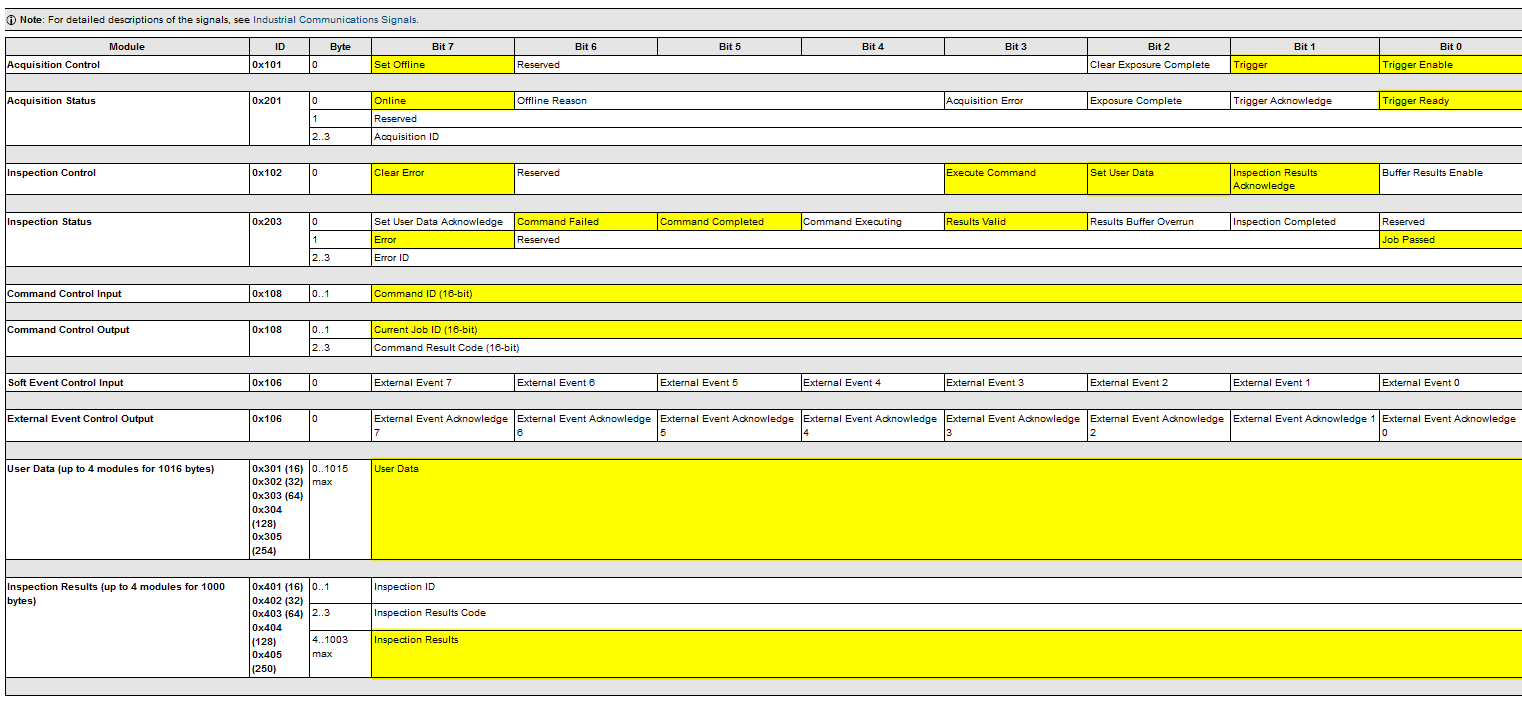Select the External Event Acknowledge 7 cell
The height and width of the screenshot is (708, 1522).
(x=443, y=425)
